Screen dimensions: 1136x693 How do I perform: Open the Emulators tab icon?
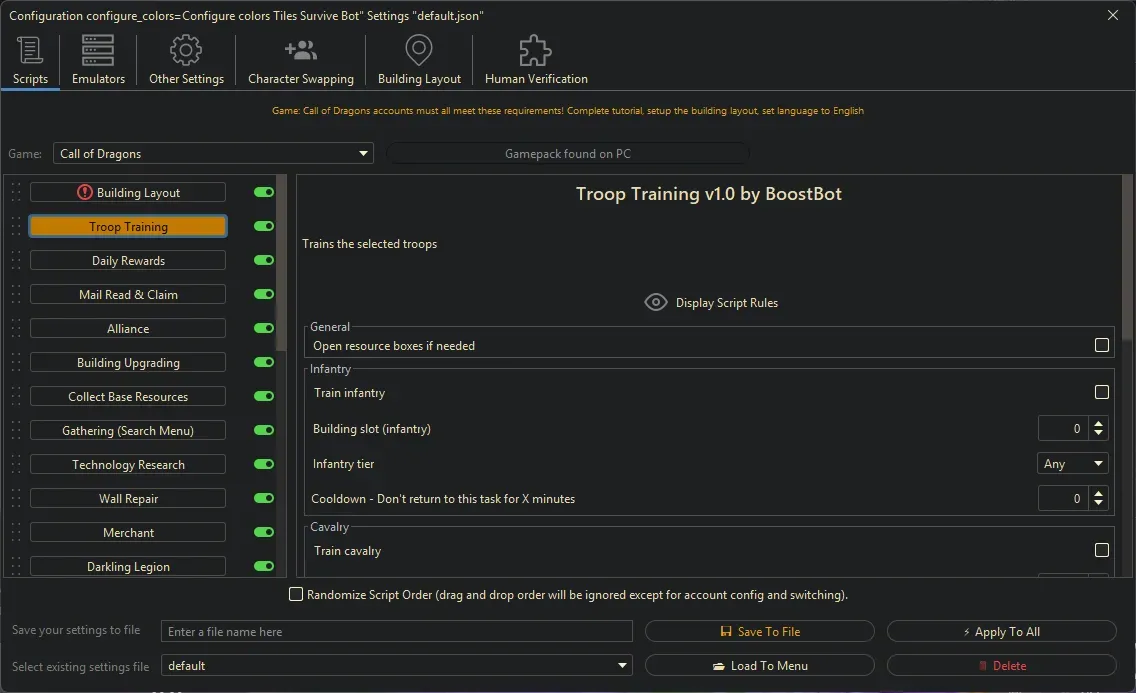(97, 47)
